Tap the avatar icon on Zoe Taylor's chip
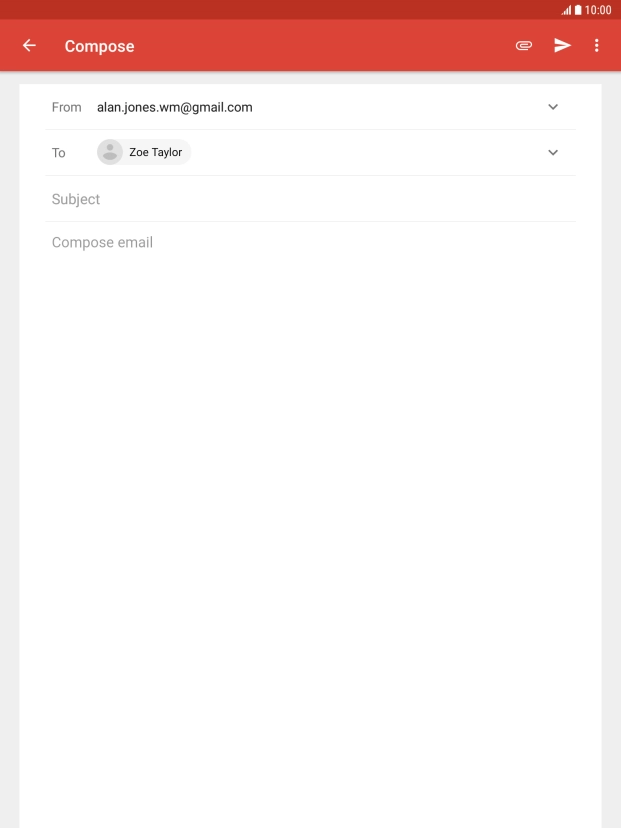Viewport: 621px width, 828px height. tap(110, 152)
